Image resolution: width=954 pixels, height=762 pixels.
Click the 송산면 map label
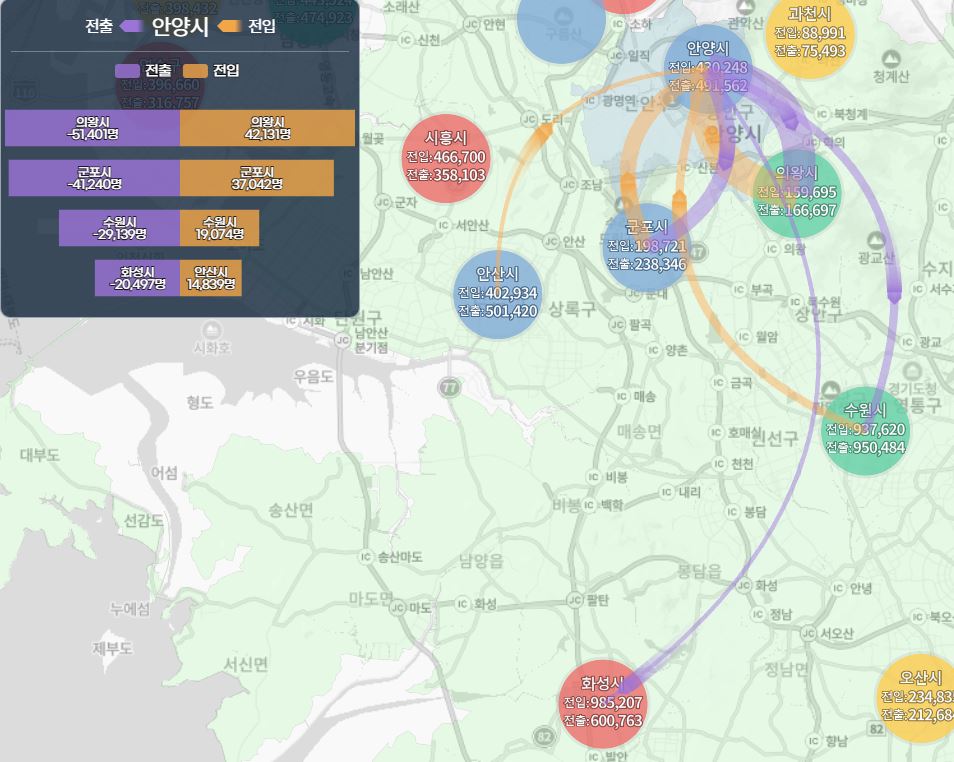[x=291, y=510]
